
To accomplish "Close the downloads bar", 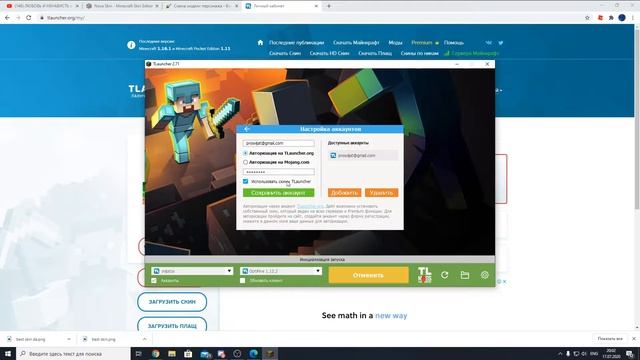I will (x=634, y=339).
